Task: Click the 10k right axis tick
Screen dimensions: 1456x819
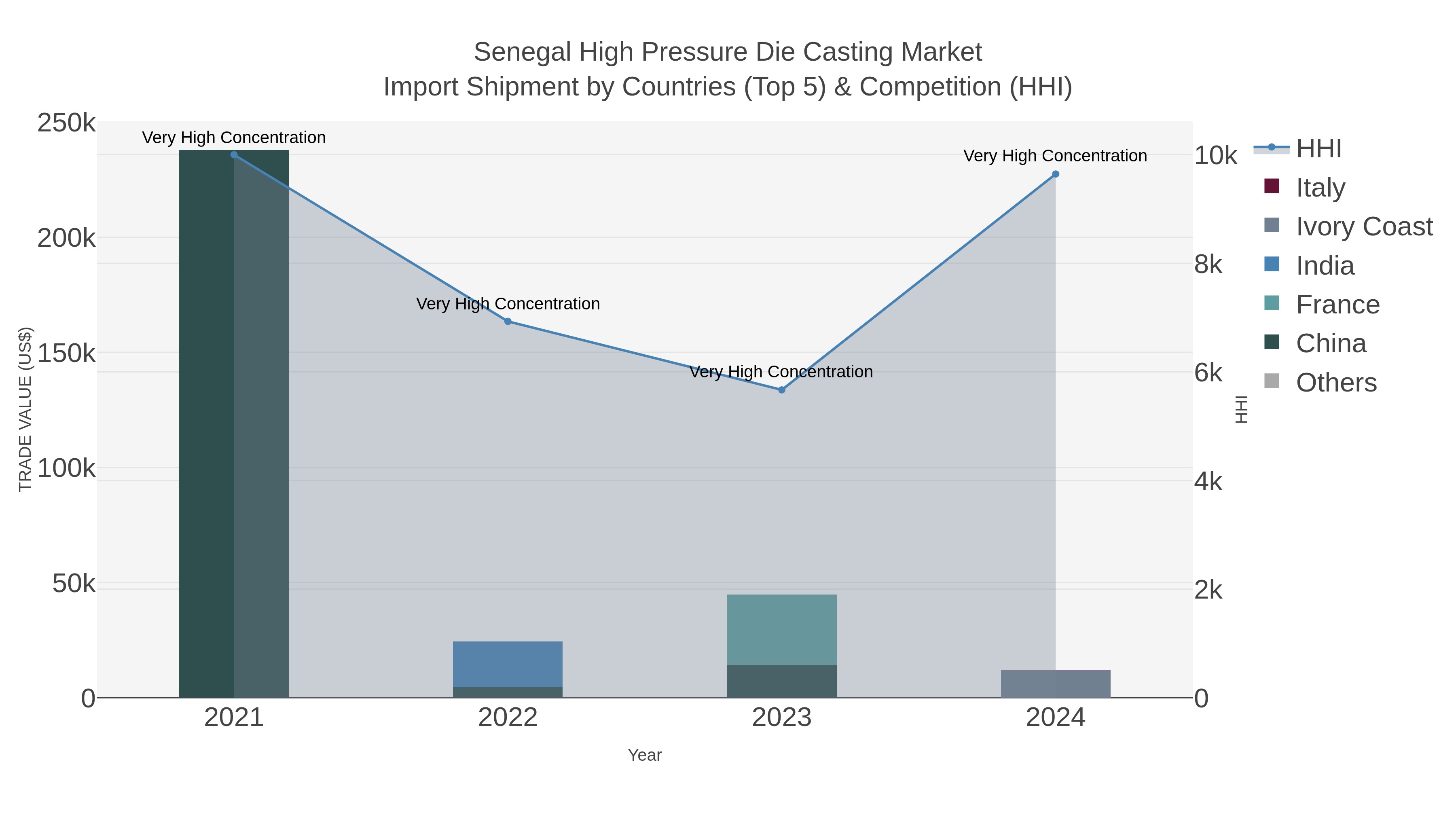Action: point(1215,155)
